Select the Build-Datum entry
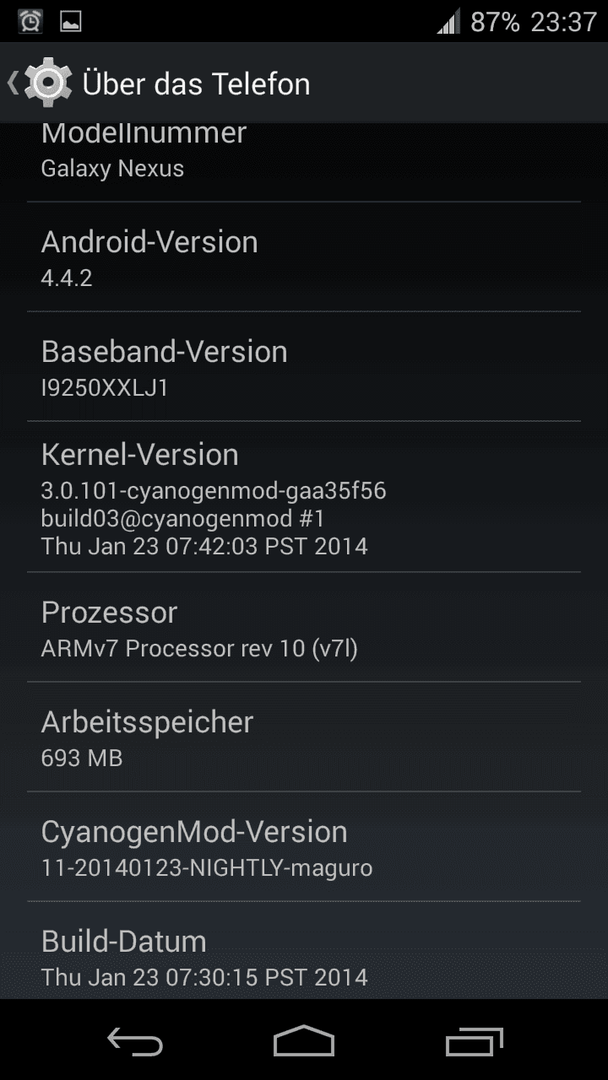The width and height of the screenshot is (608, 1080). [304, 951]
